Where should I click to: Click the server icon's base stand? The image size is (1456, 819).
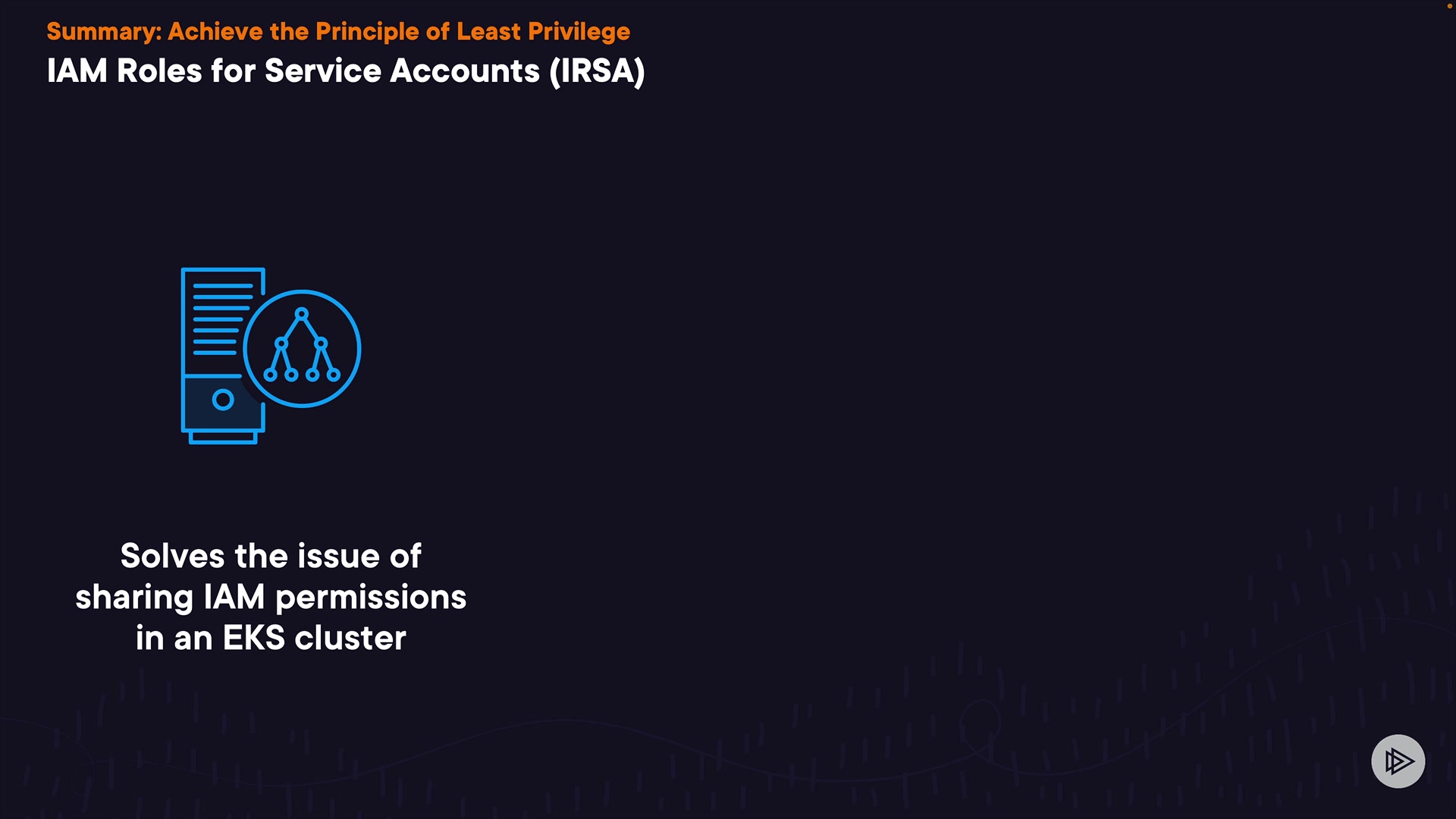[223, 438]
